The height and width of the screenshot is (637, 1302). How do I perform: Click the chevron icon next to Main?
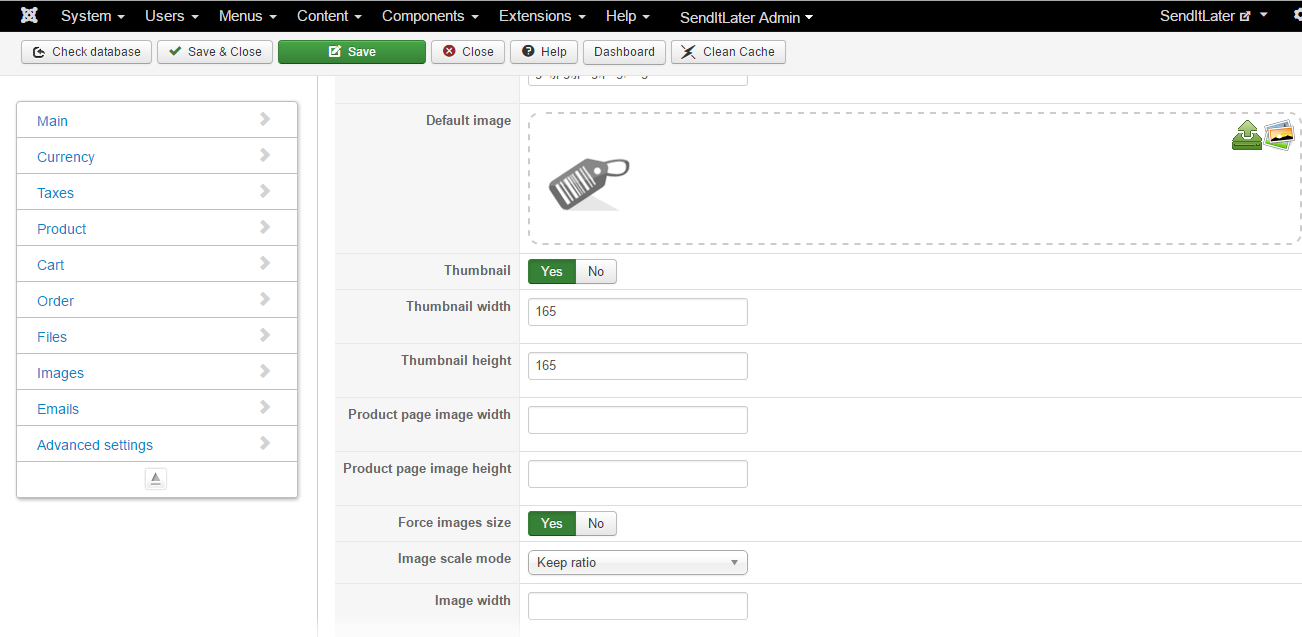(x=265, y=119)
